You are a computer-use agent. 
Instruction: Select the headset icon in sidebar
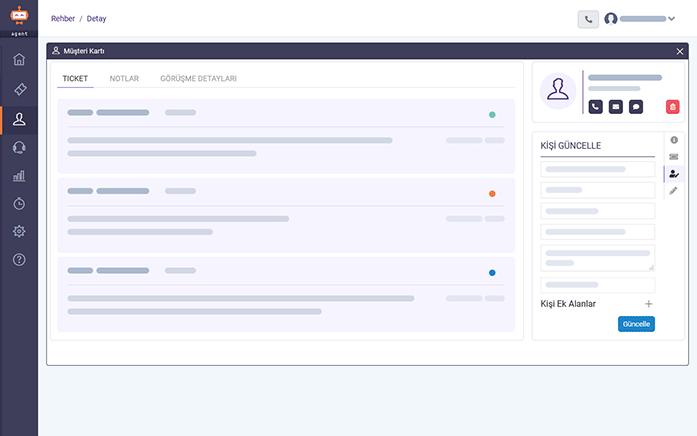(x=19, y=147)
